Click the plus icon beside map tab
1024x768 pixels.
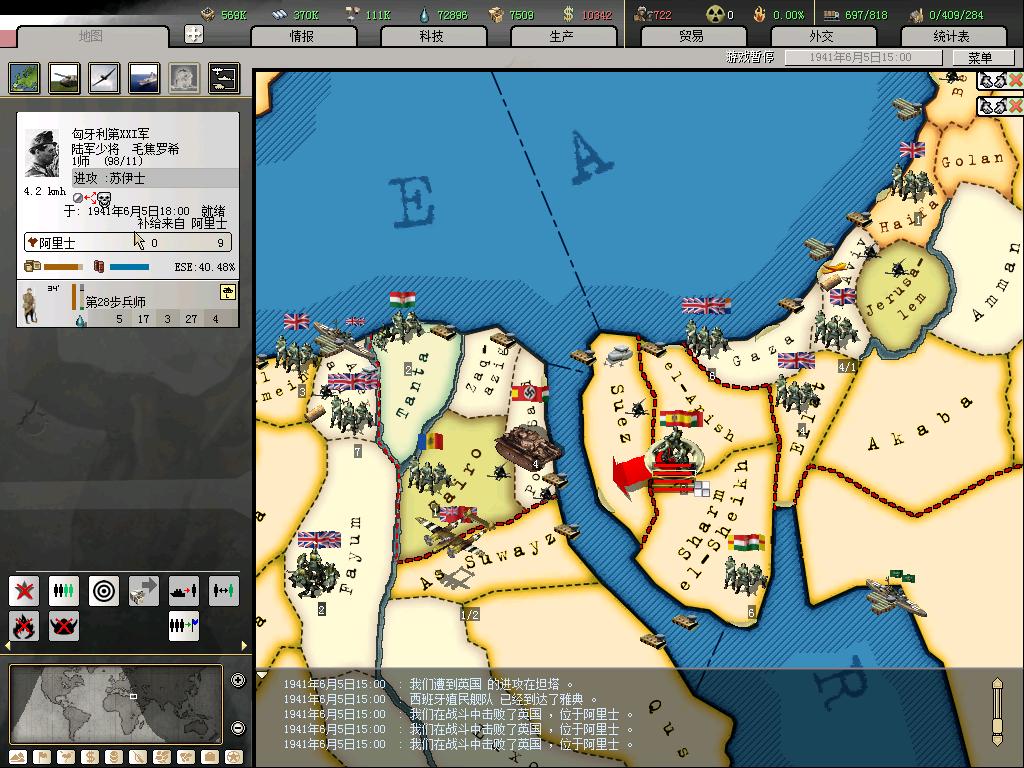194,34
